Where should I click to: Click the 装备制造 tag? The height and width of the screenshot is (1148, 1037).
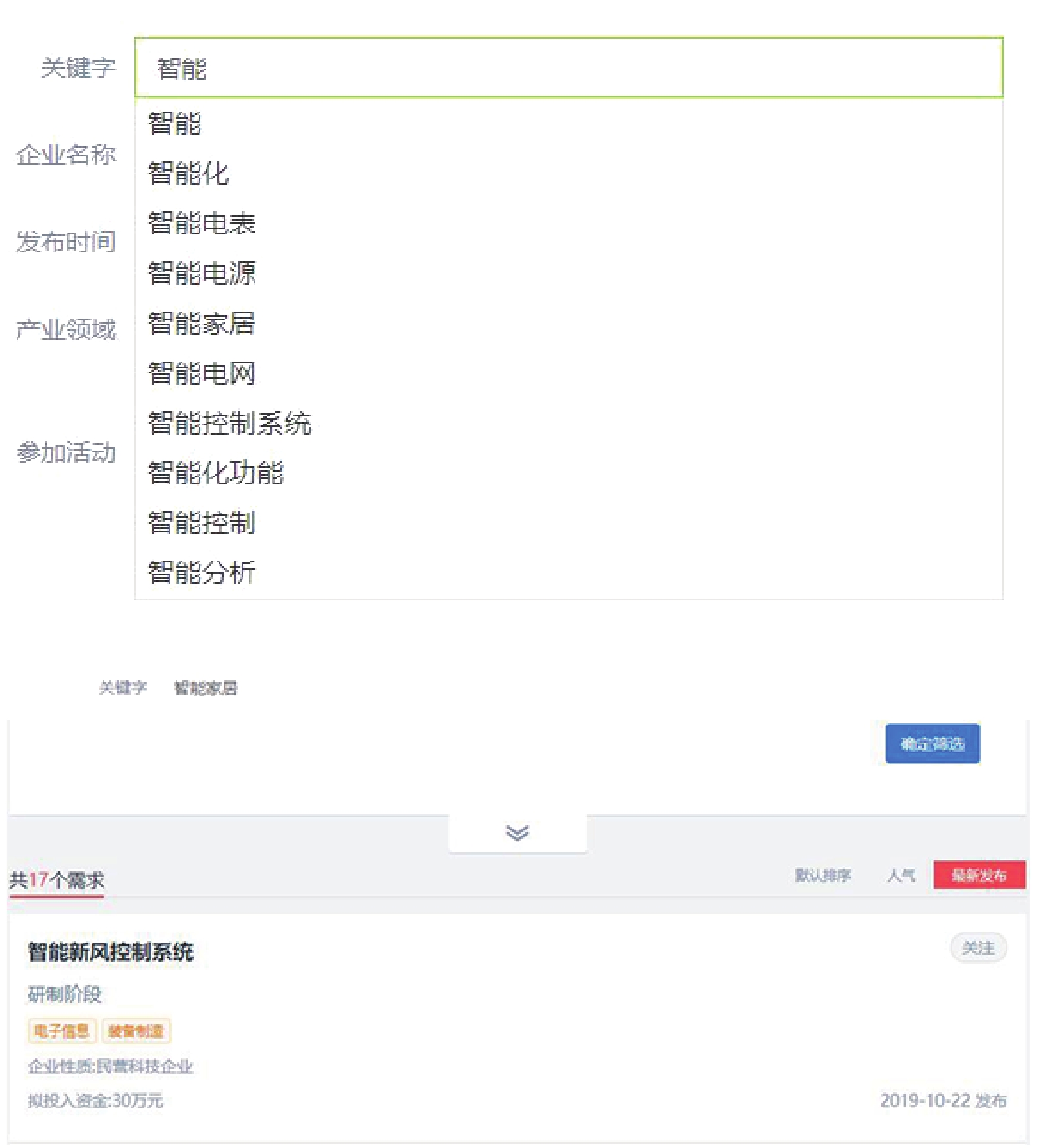point(136,1031)
